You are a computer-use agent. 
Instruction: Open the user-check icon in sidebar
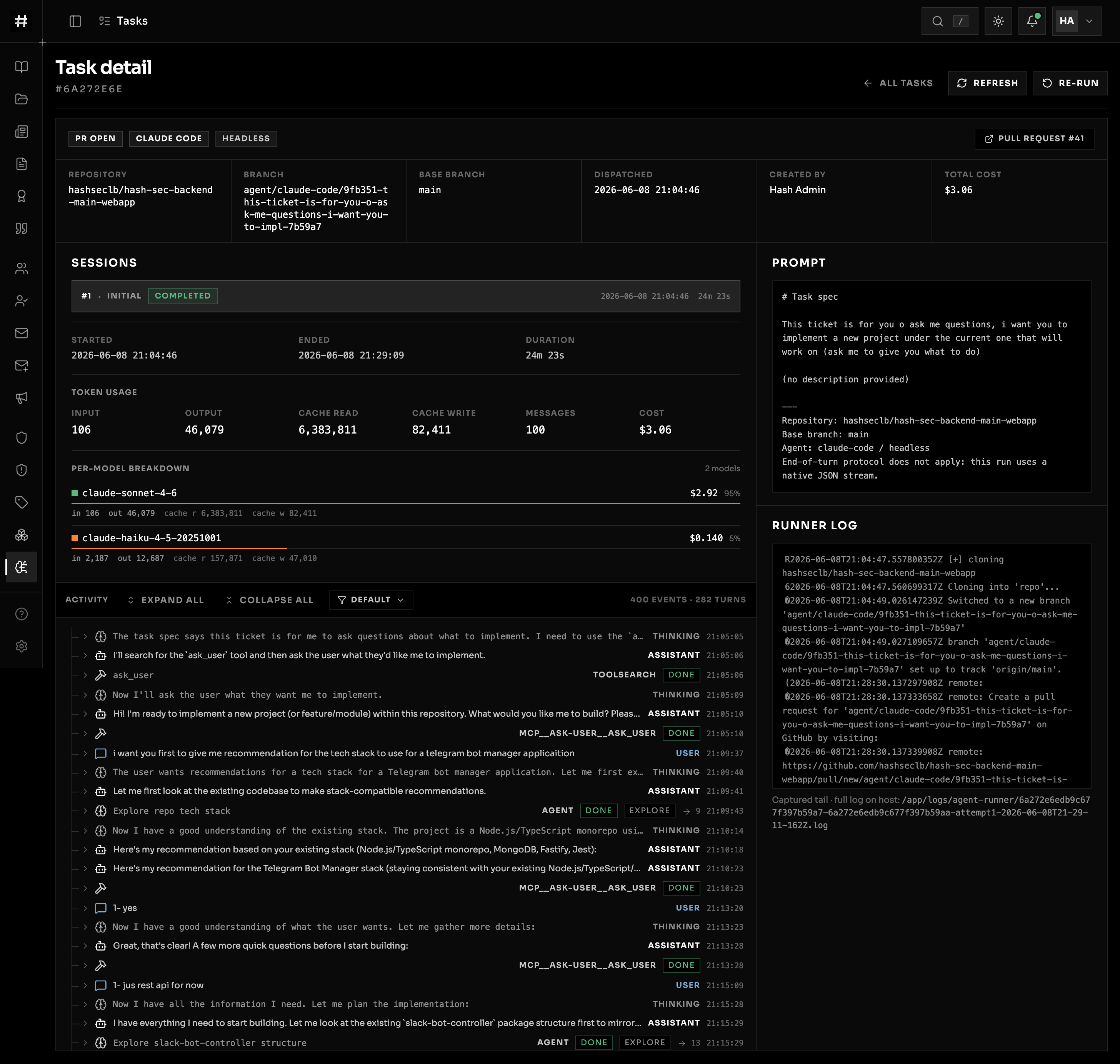pos(22,300)
